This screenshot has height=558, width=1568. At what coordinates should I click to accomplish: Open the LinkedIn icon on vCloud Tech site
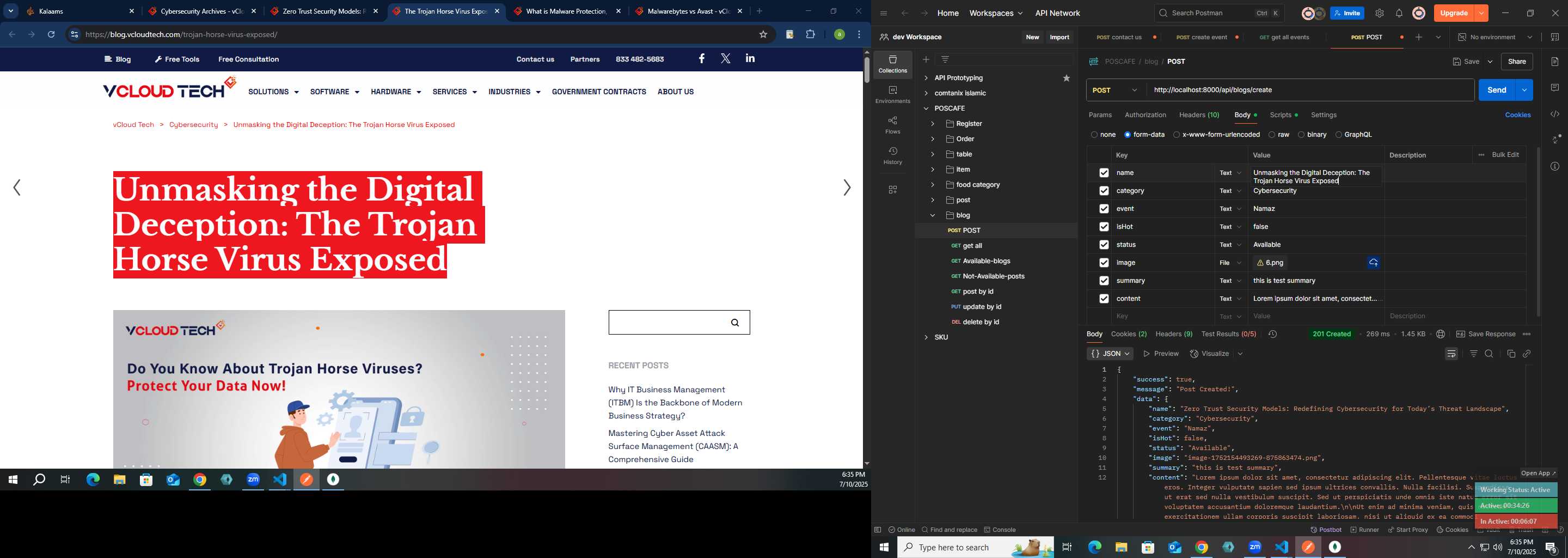point(750,58)
